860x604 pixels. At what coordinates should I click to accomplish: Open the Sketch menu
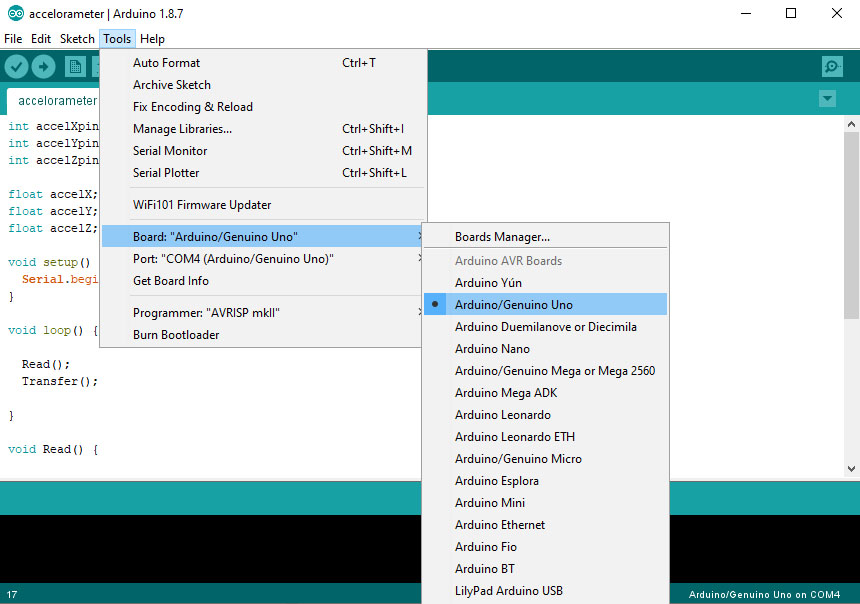point(77,38)
